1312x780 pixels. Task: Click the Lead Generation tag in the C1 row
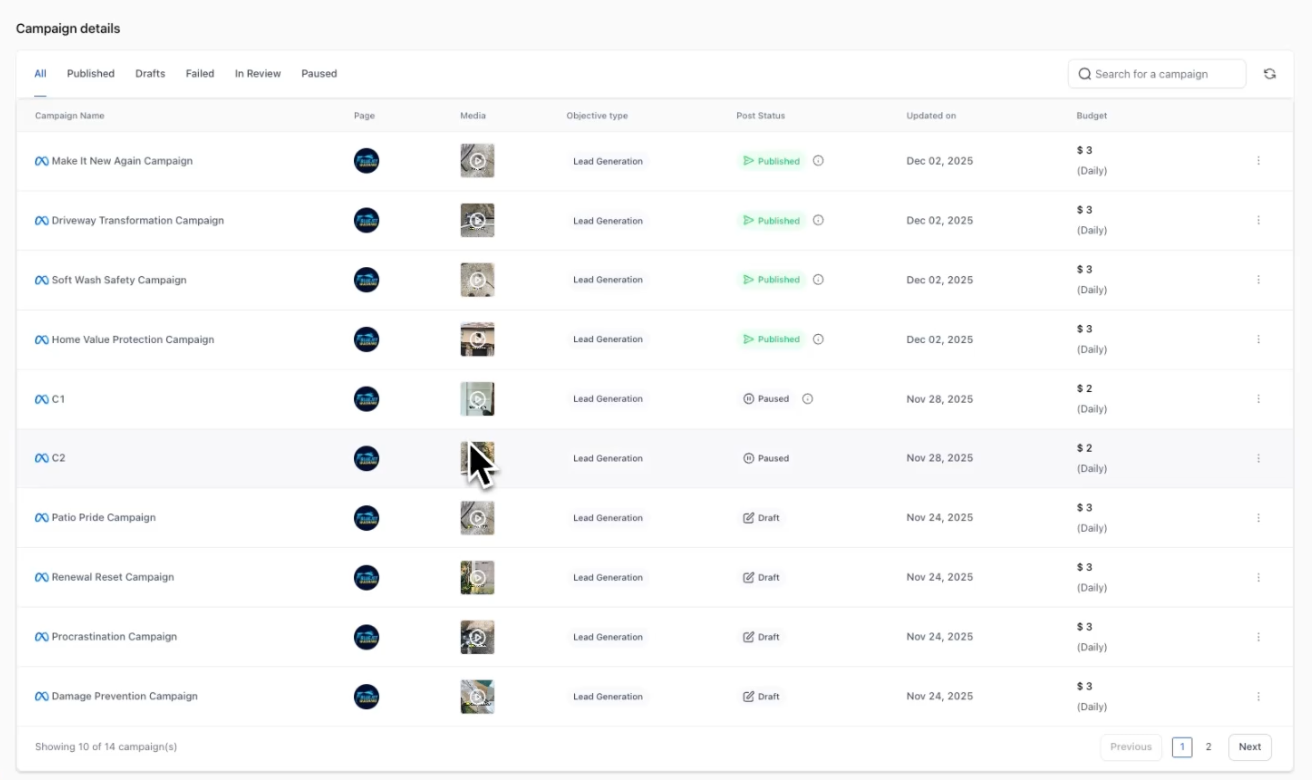pos(608,399)
